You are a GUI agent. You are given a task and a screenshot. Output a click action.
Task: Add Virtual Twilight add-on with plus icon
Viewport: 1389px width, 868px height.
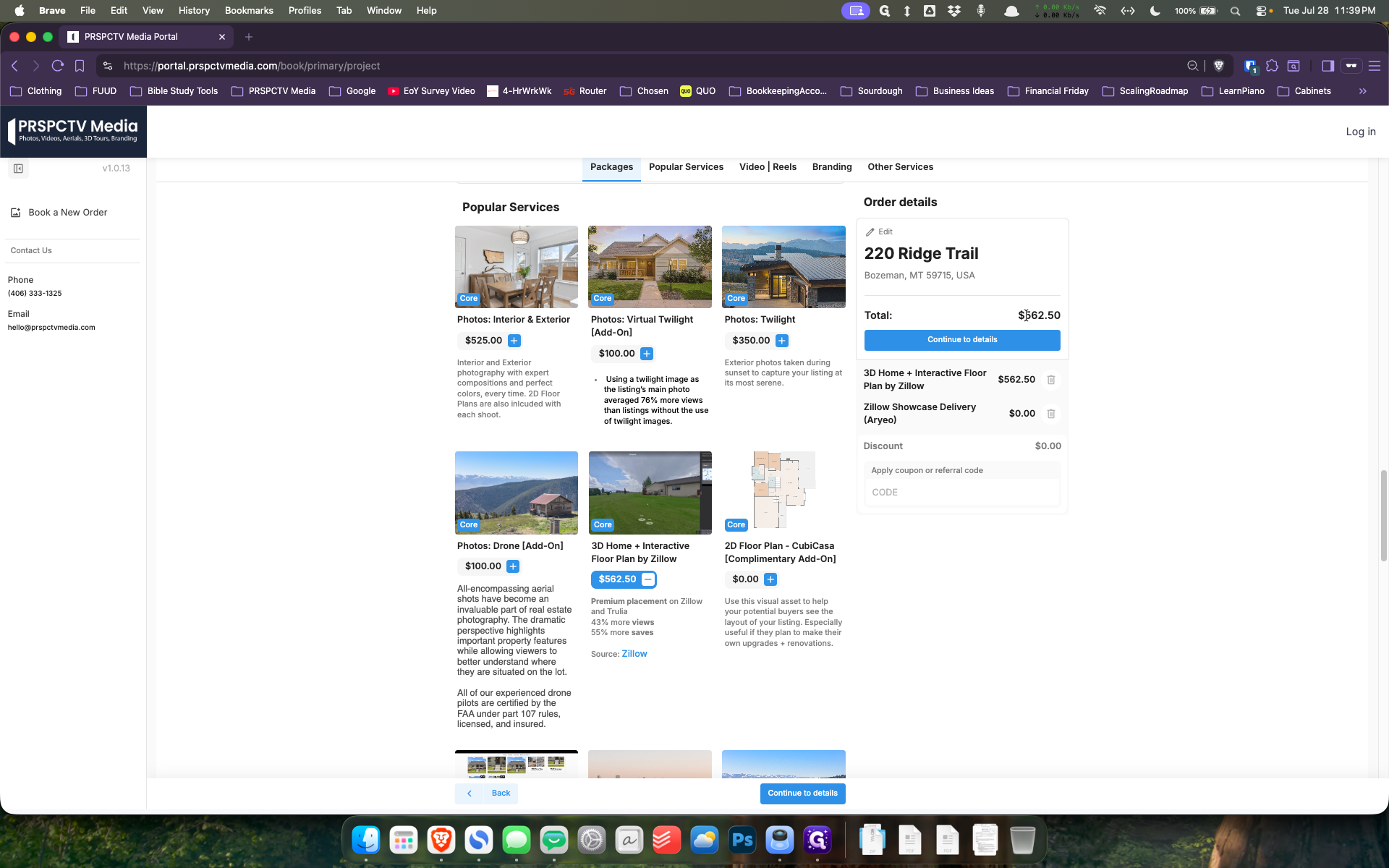(647, 354)
